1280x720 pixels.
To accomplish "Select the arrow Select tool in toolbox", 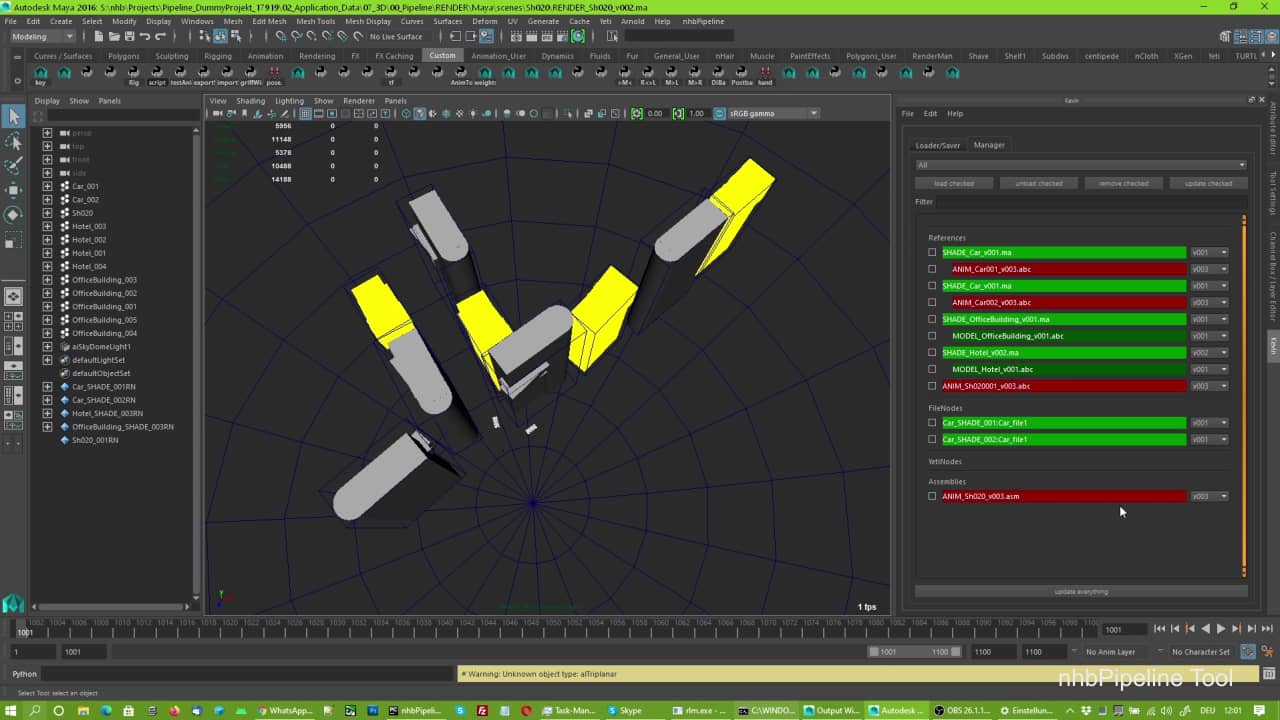I will pyautogui.click(x=13, y=116).
